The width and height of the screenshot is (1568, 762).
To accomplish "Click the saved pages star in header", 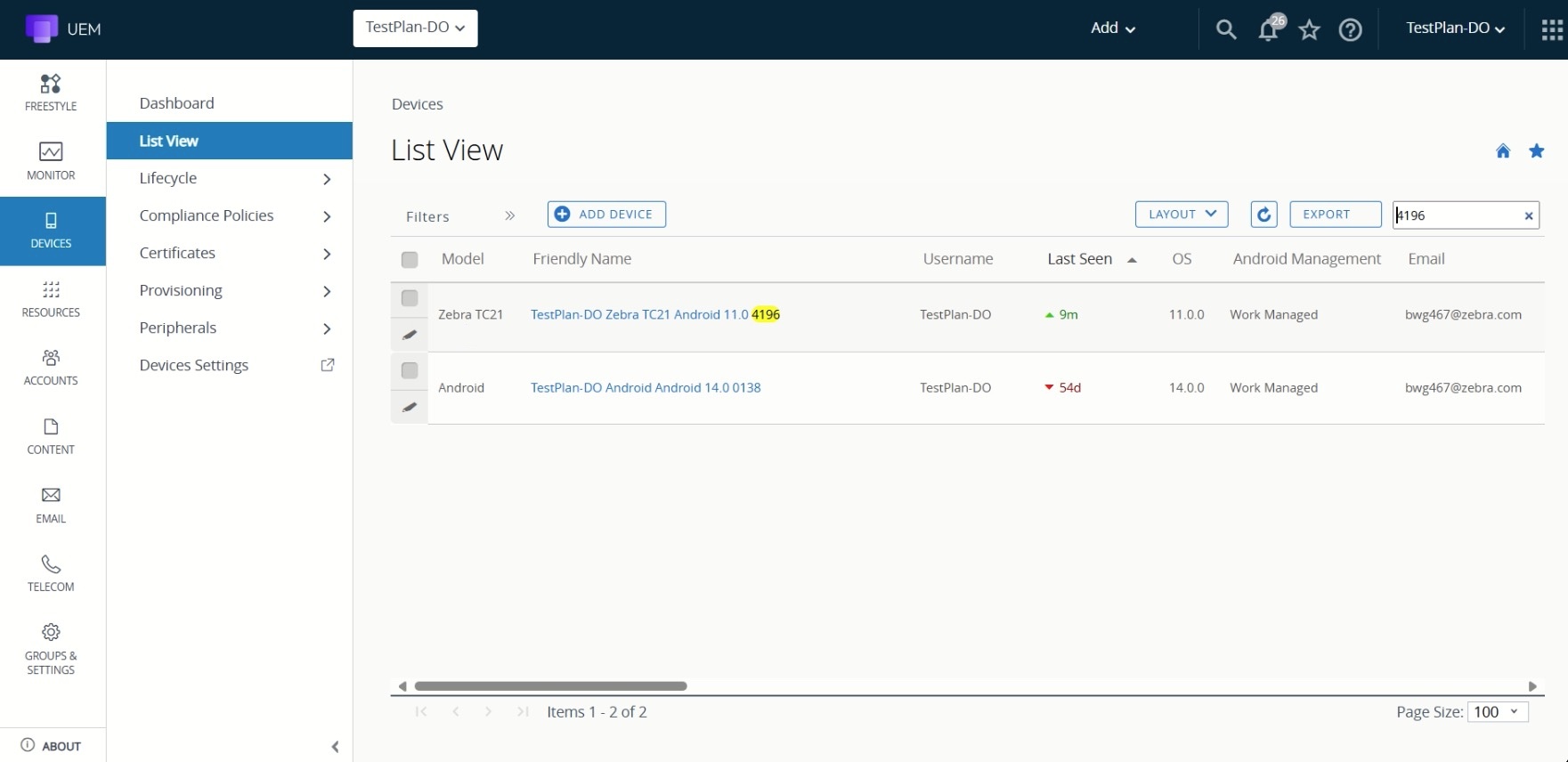I will click(1309, 30).
